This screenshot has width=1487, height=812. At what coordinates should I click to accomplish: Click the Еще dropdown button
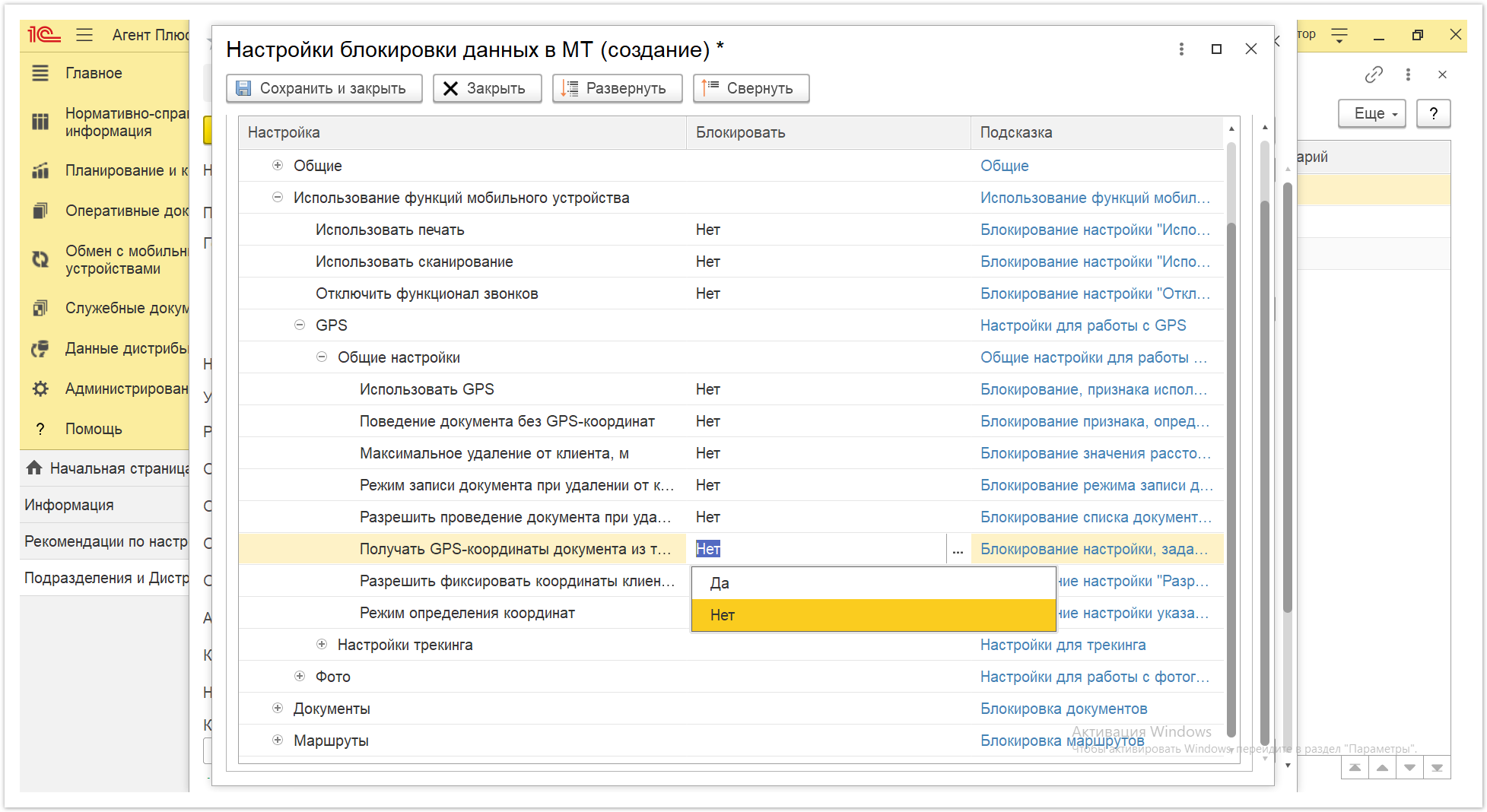(1371, 113)
